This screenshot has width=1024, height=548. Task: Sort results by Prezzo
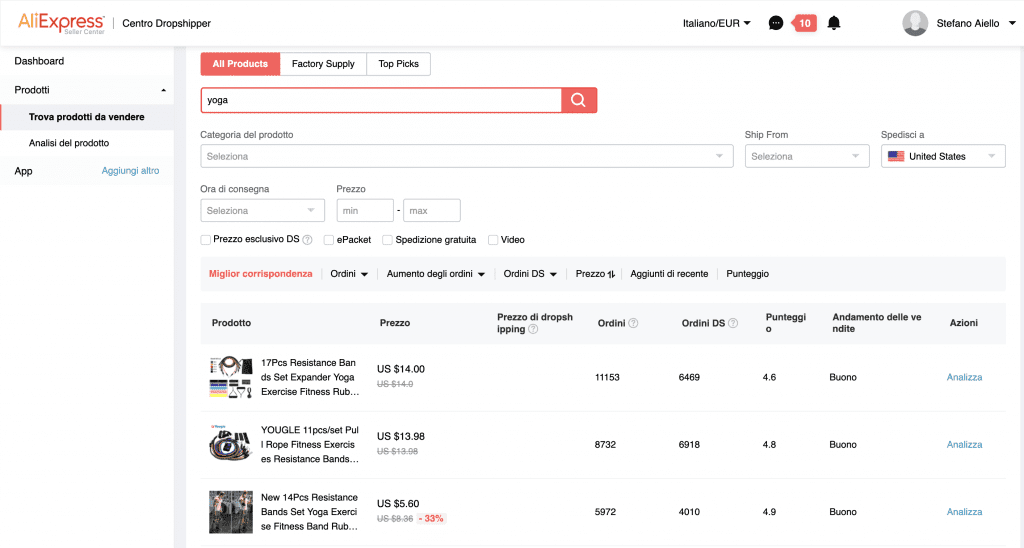595,274
